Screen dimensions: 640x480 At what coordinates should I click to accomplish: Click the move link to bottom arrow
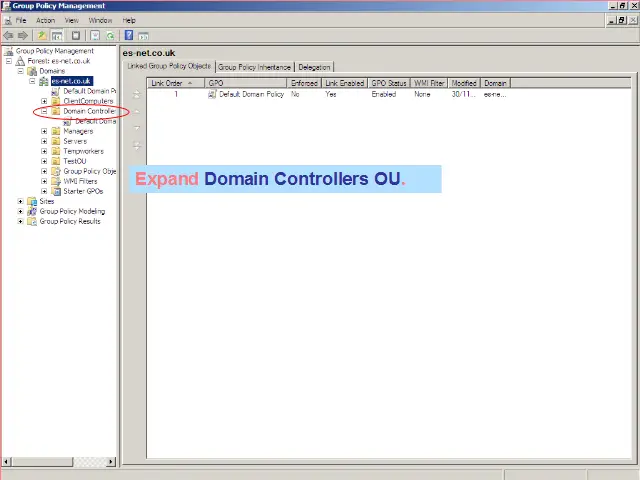point(137,145)
